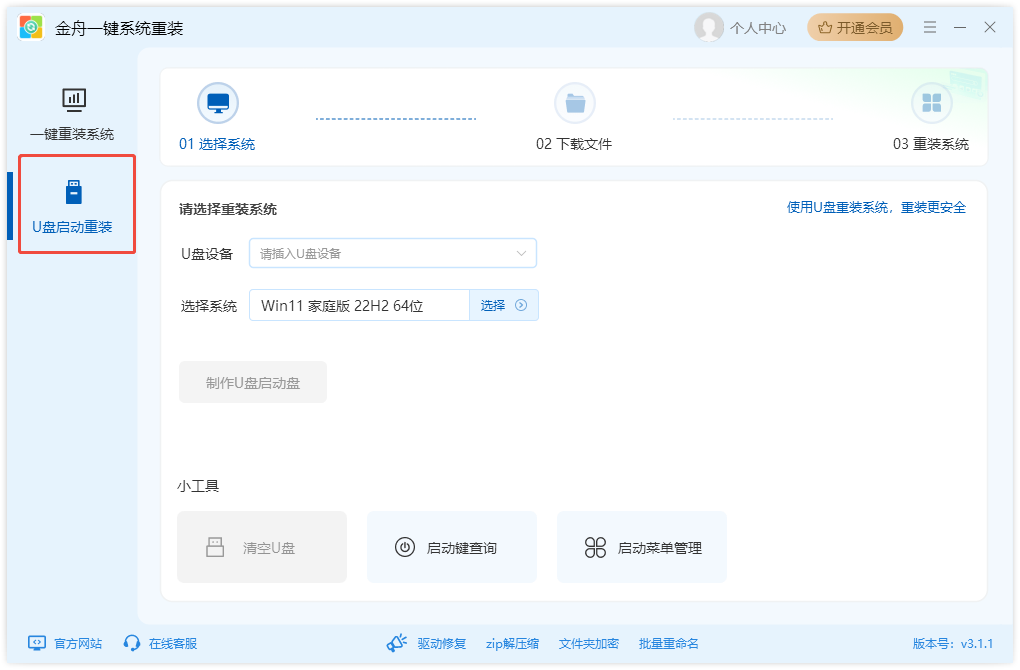Click the 请插入U盘设备 combo box field
The image size is (1020, 670).
[x=393, y=254]
